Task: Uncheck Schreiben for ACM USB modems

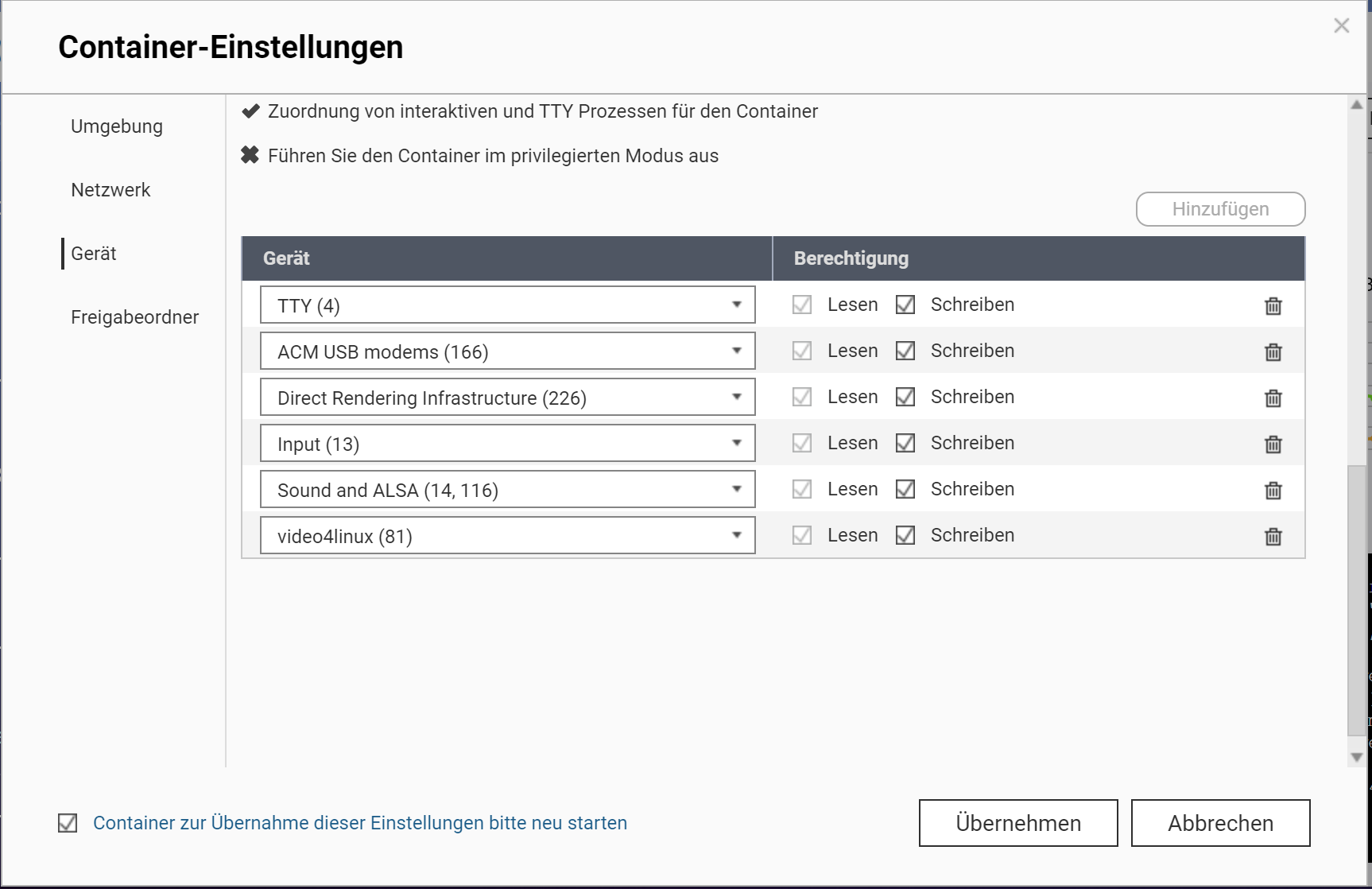Action: click(x=905, y=351)
